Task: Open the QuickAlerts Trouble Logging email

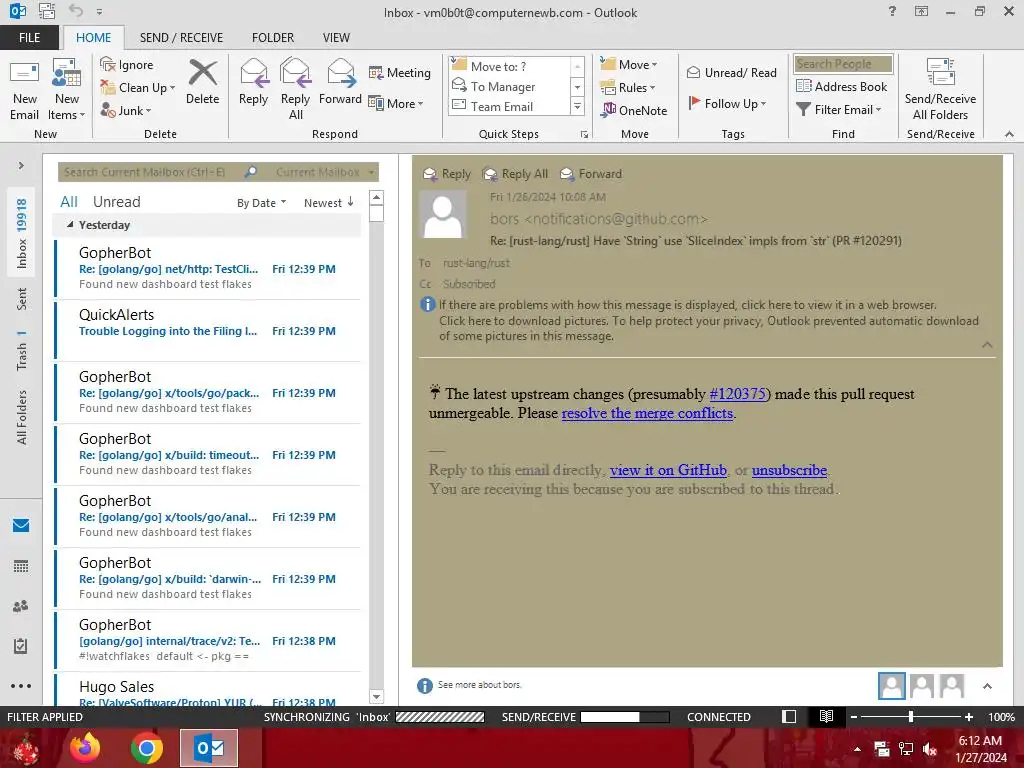Action: [208, 330]
